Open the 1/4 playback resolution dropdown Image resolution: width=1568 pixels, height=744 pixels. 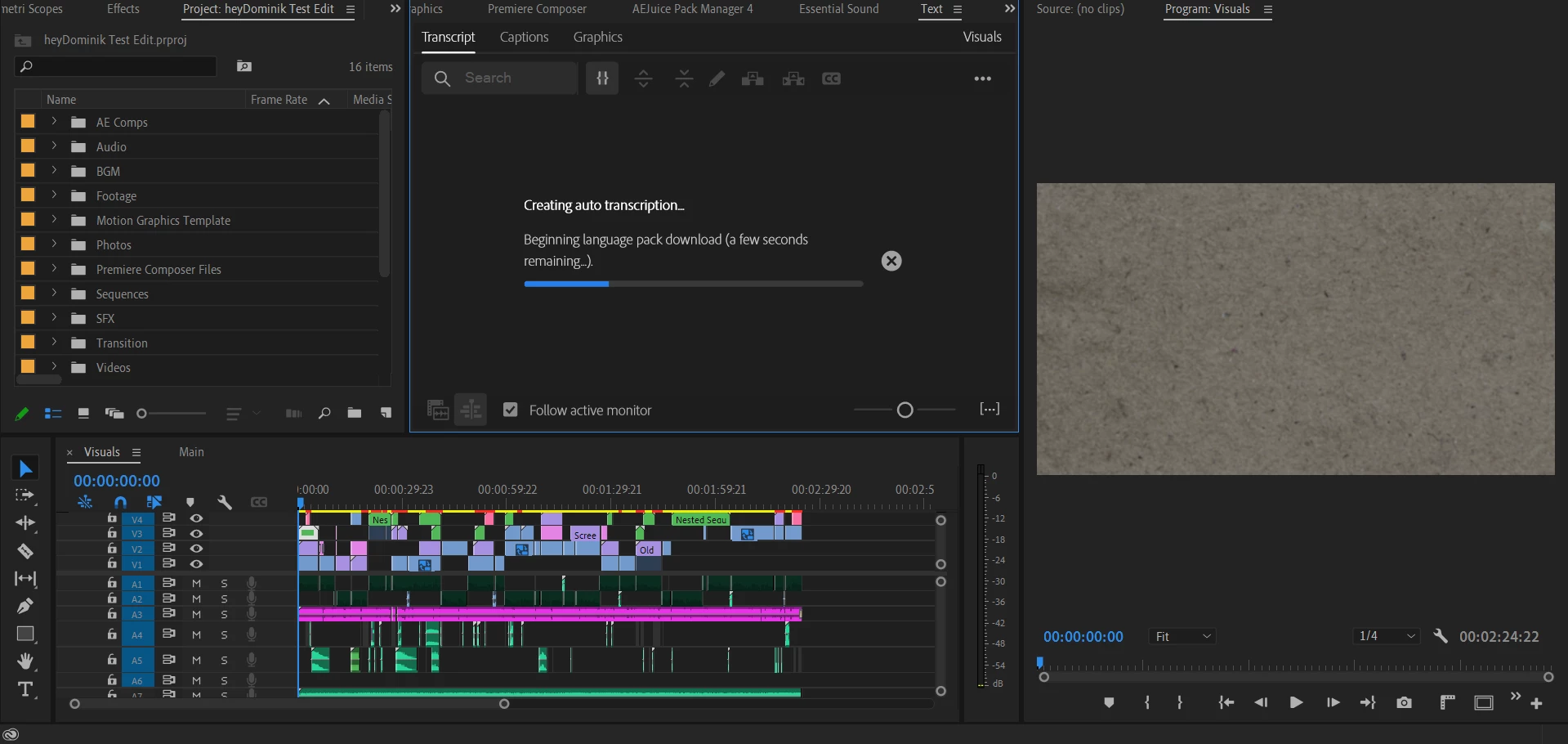pos(1386,636)
